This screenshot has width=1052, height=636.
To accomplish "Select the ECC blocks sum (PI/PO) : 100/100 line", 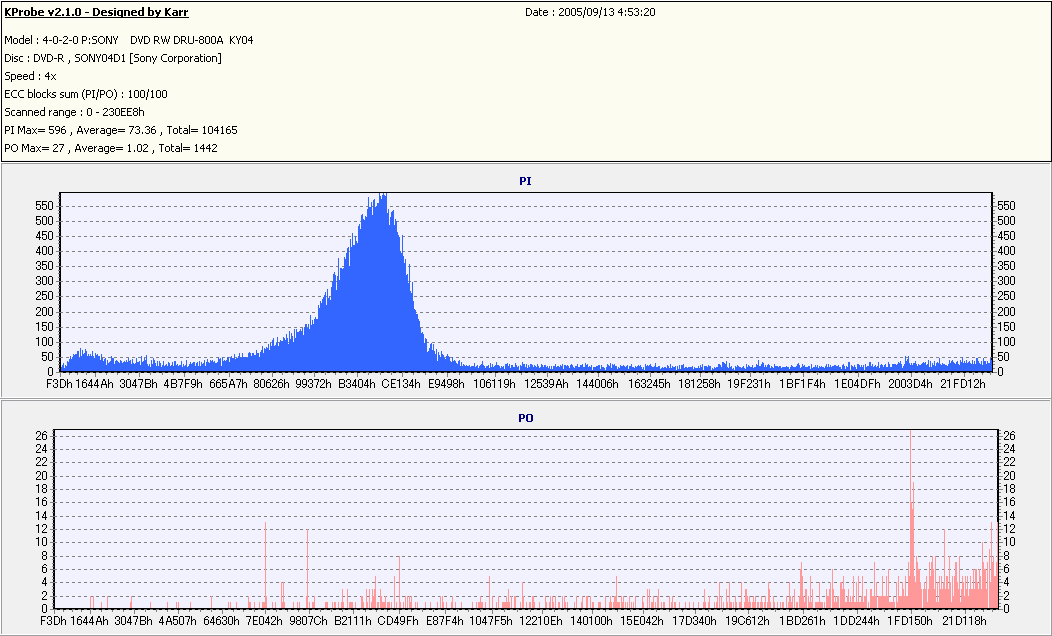I will click(x=86, y=95).
